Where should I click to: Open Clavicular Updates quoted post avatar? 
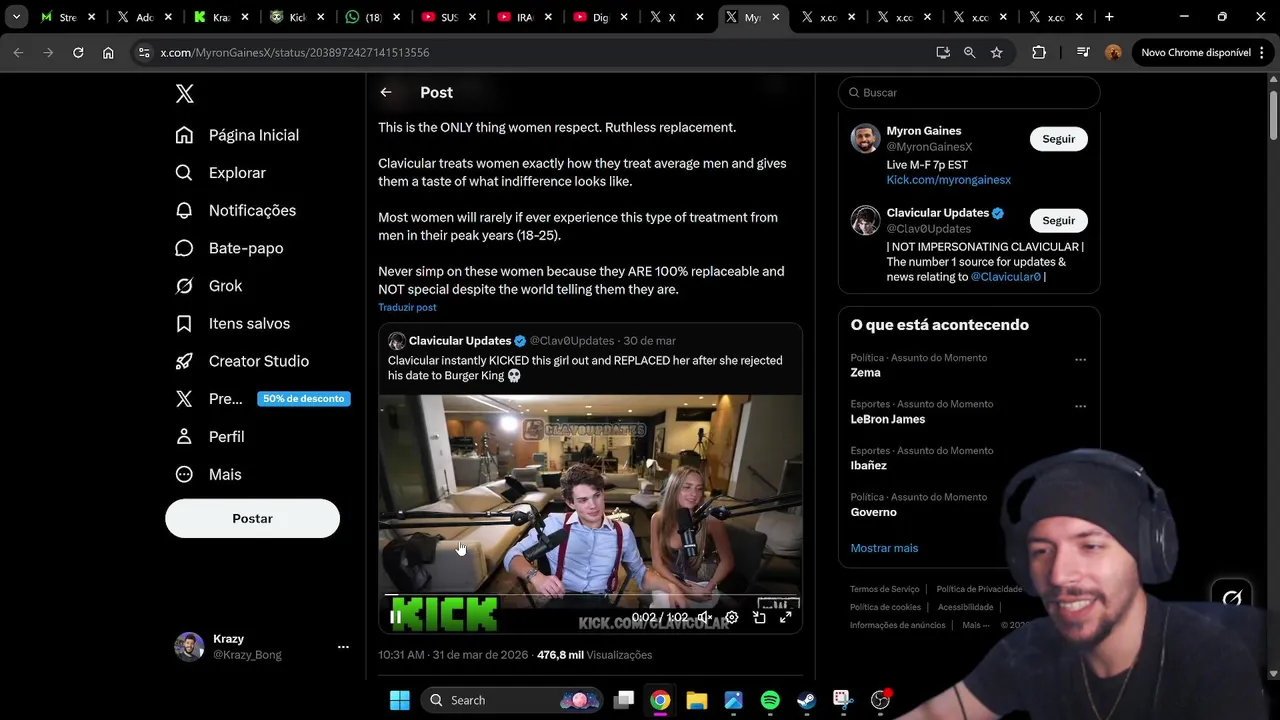pyautogui.click(x=397, y=341)
